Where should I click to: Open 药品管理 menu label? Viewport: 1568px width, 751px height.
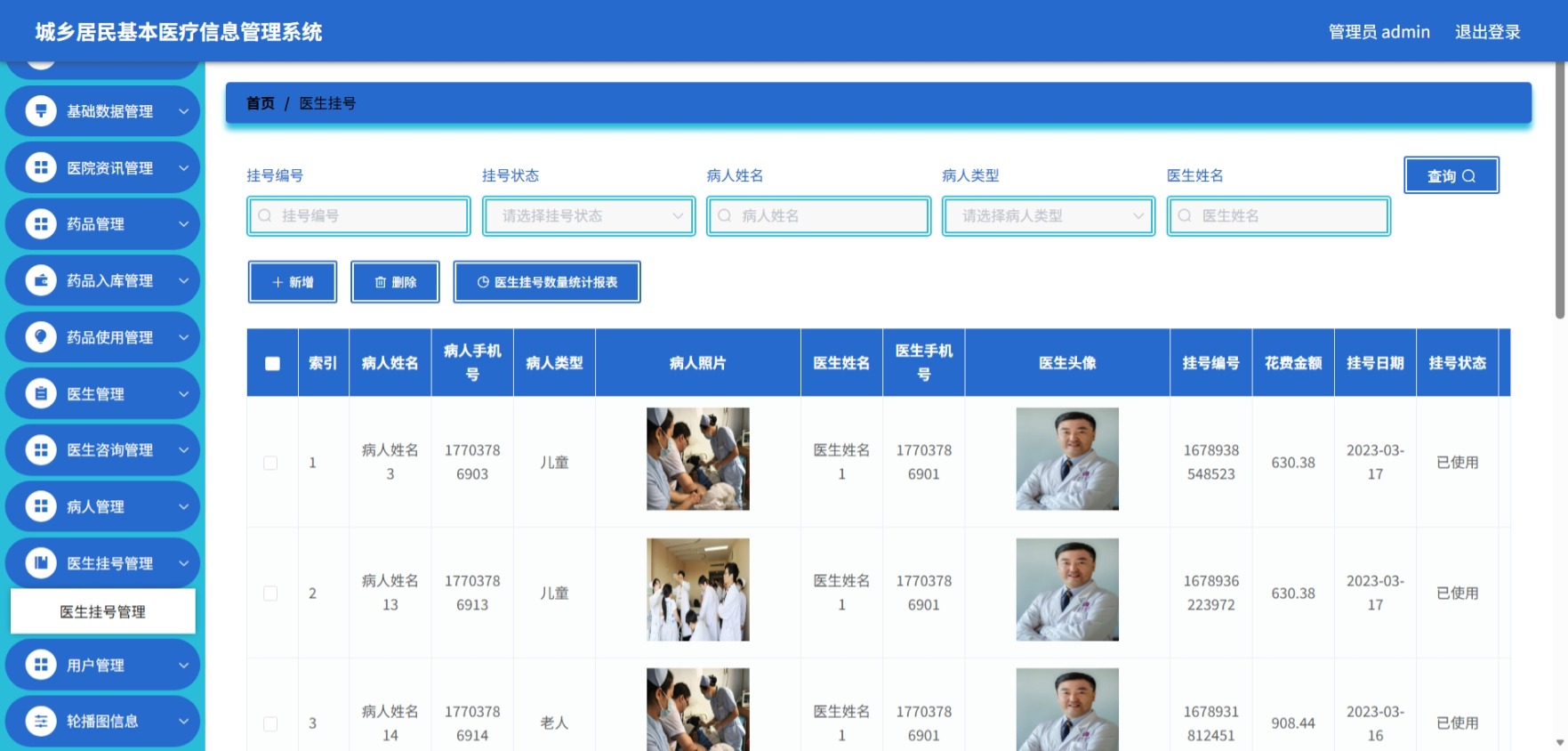point(95,224)
